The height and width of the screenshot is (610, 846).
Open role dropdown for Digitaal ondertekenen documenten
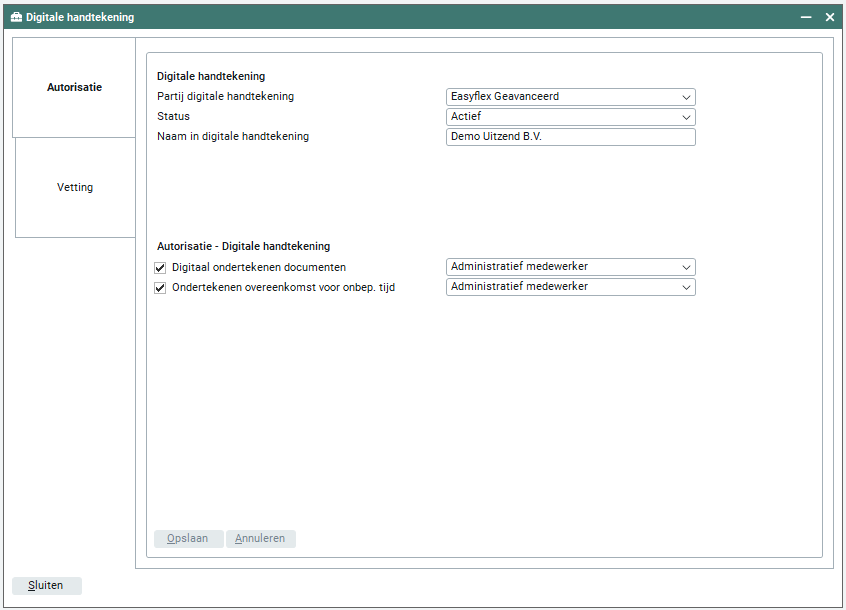pyautogui.click(x=570, y=267)
